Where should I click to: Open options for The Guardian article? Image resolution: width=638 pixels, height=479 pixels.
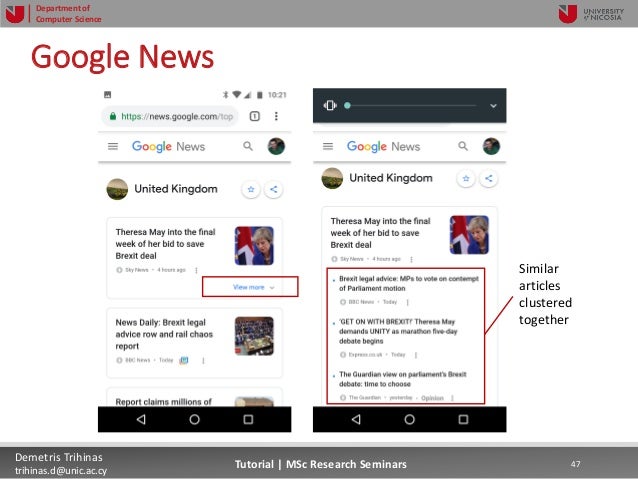click(452, 398)
